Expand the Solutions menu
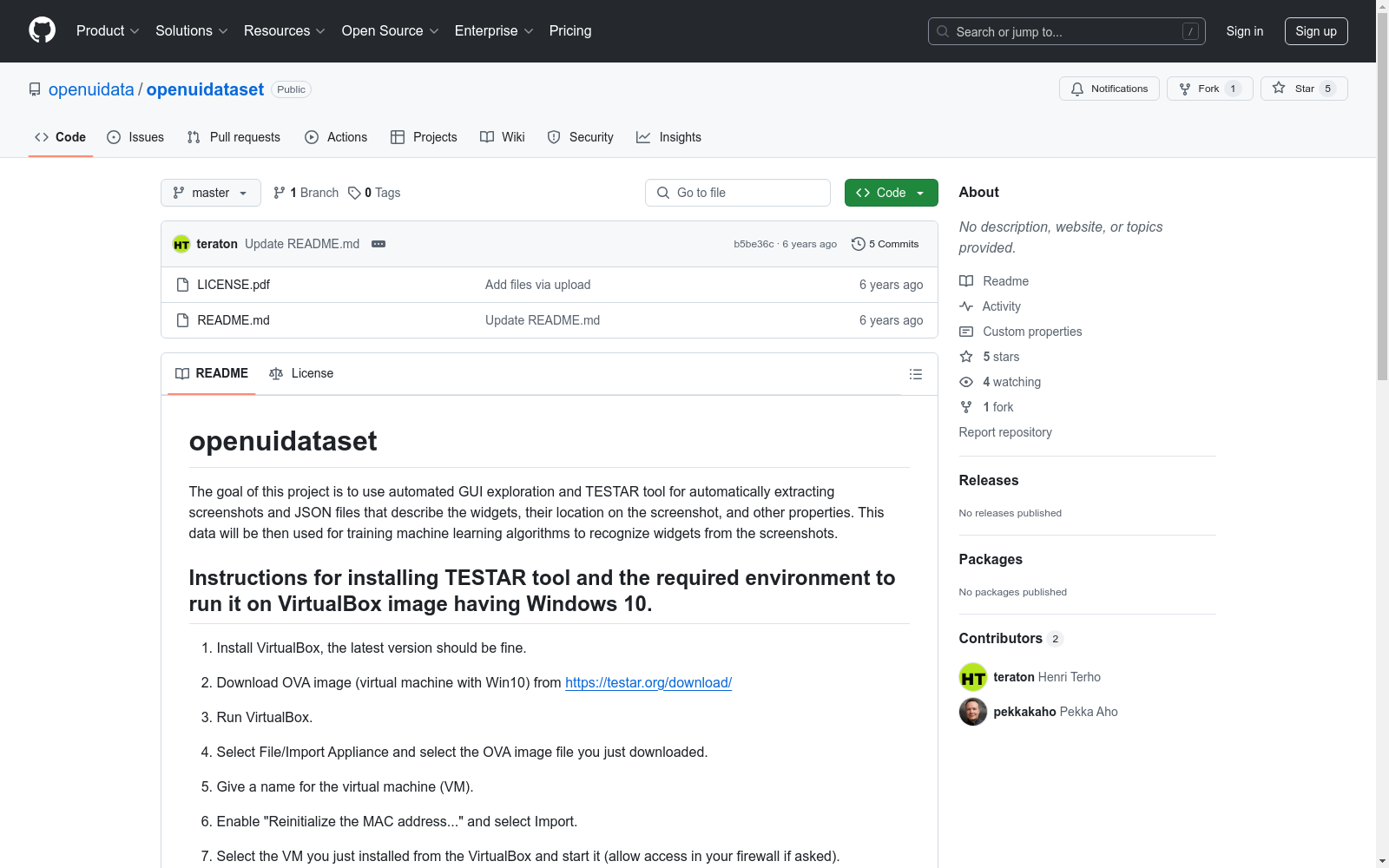The width and height of the screenshot is (1389, 868). coord(192,31)
